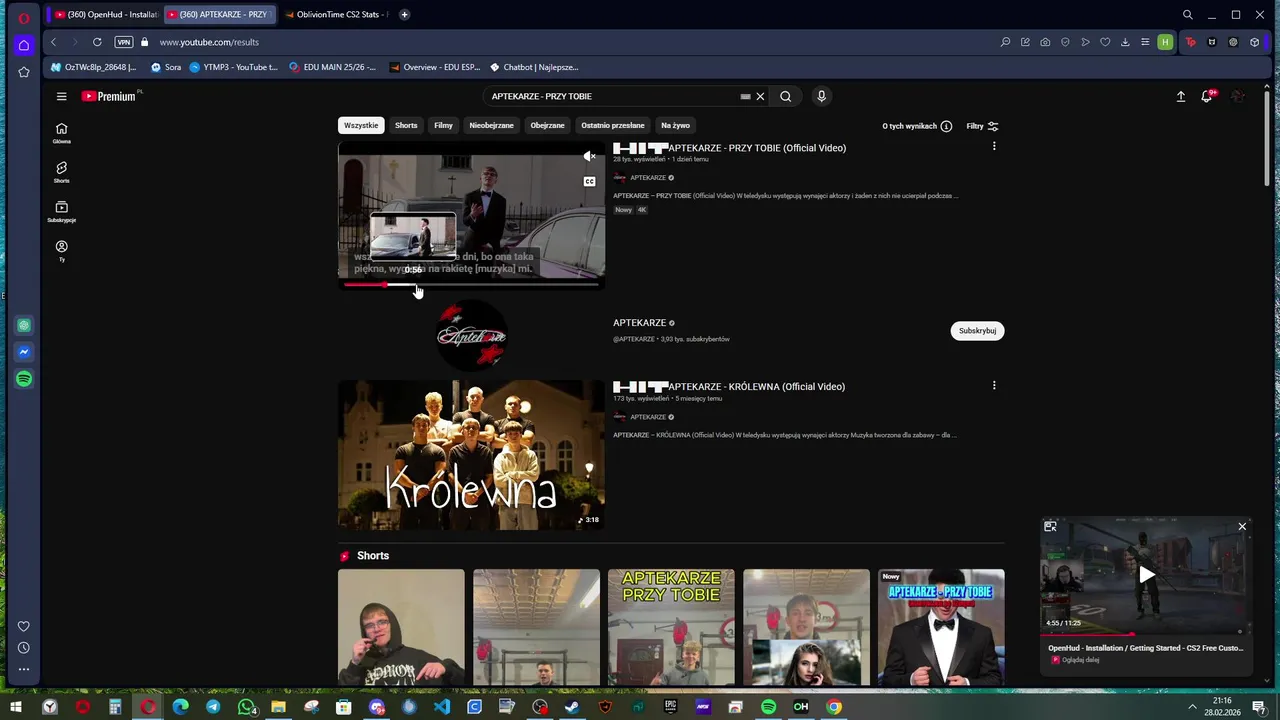The image size is (1280, 720).
Task: Click the address bar www.youtube.com/results
Action: (x=209, y=42)
